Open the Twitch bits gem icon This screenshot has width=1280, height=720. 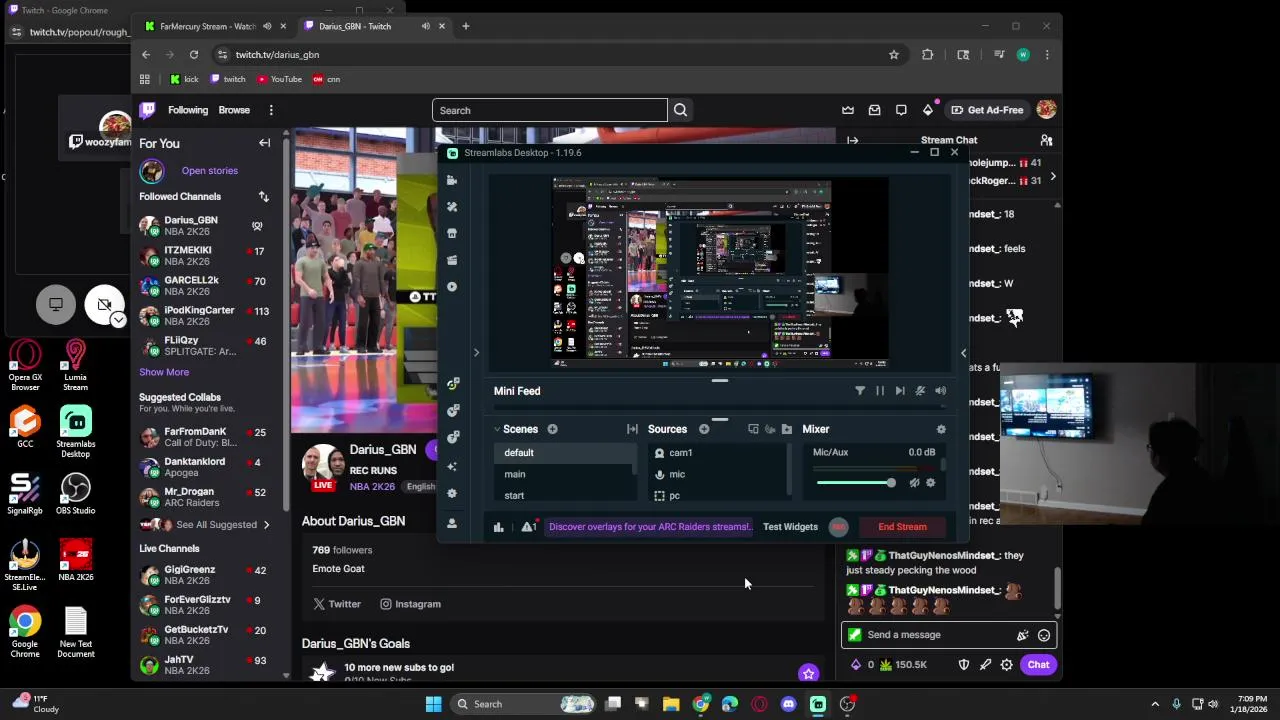point(928,110)
